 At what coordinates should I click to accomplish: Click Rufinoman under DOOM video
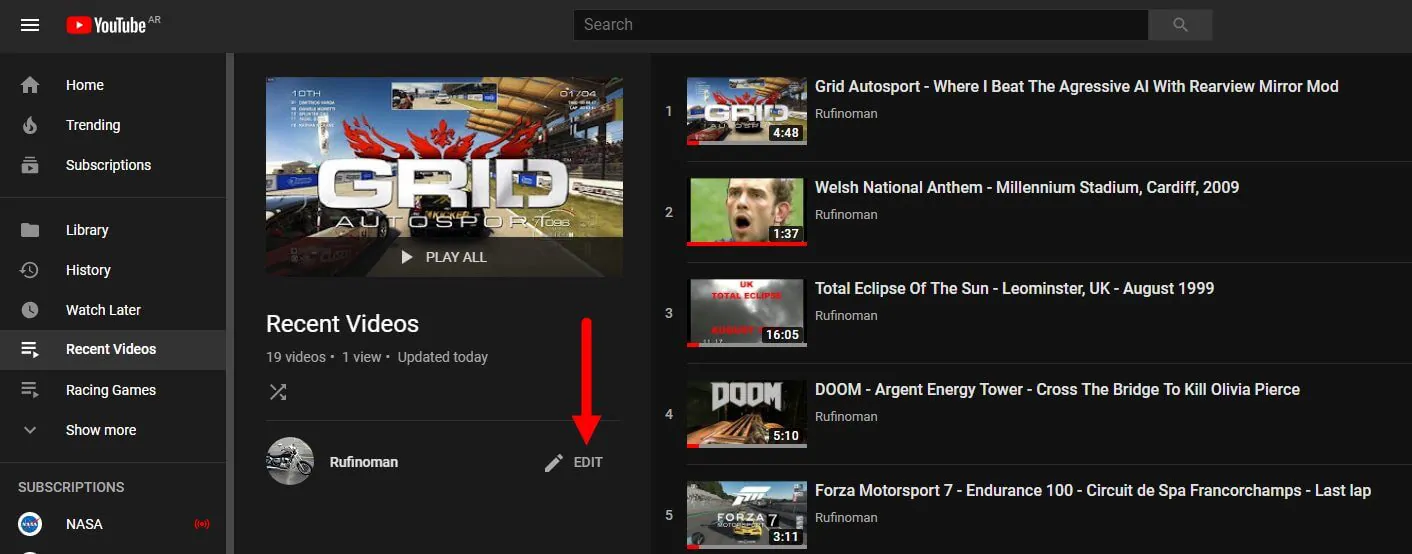[846, 417]
